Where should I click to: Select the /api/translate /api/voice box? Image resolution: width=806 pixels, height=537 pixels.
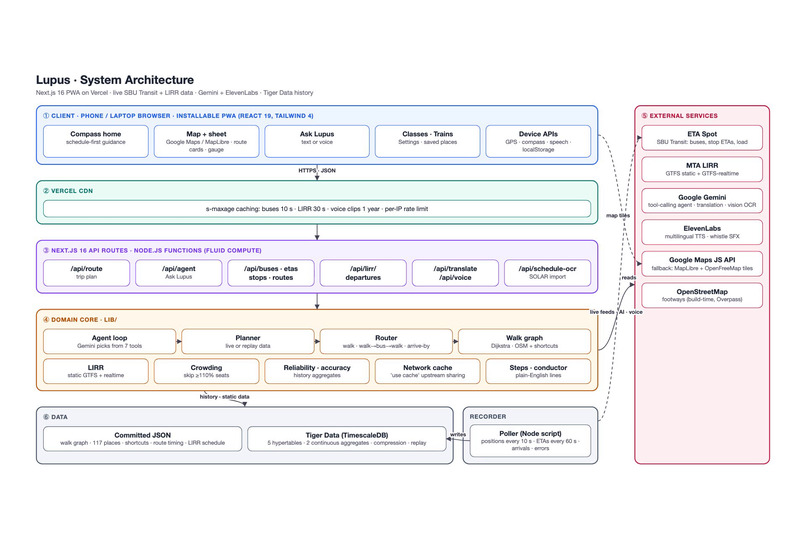(x=455, y=272)
